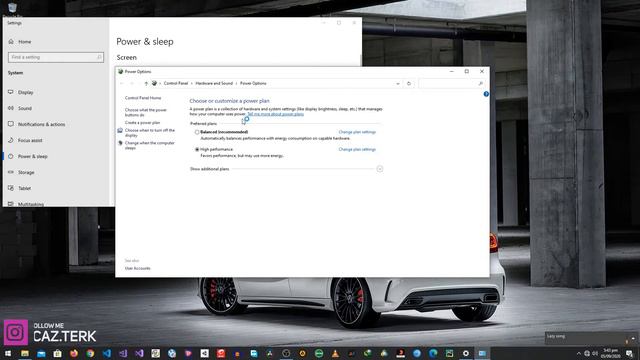Switch to Settings gear on the taskbar
640x360 pixels.
point(466,353)
